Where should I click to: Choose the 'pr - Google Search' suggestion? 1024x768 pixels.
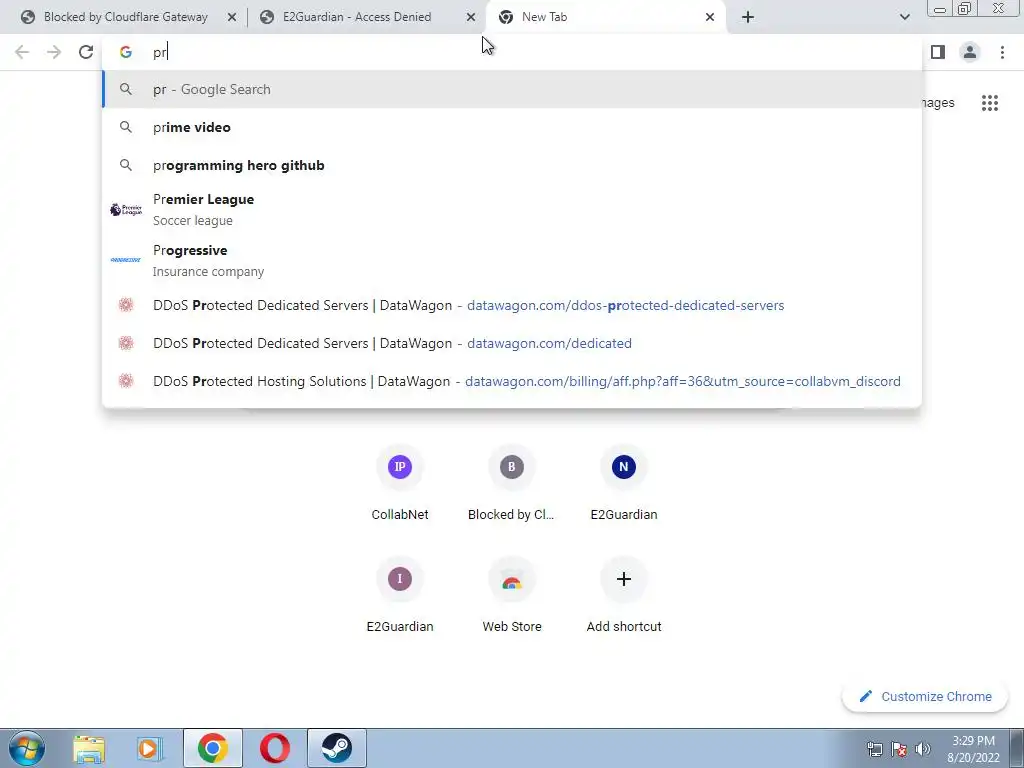point(512,89)
